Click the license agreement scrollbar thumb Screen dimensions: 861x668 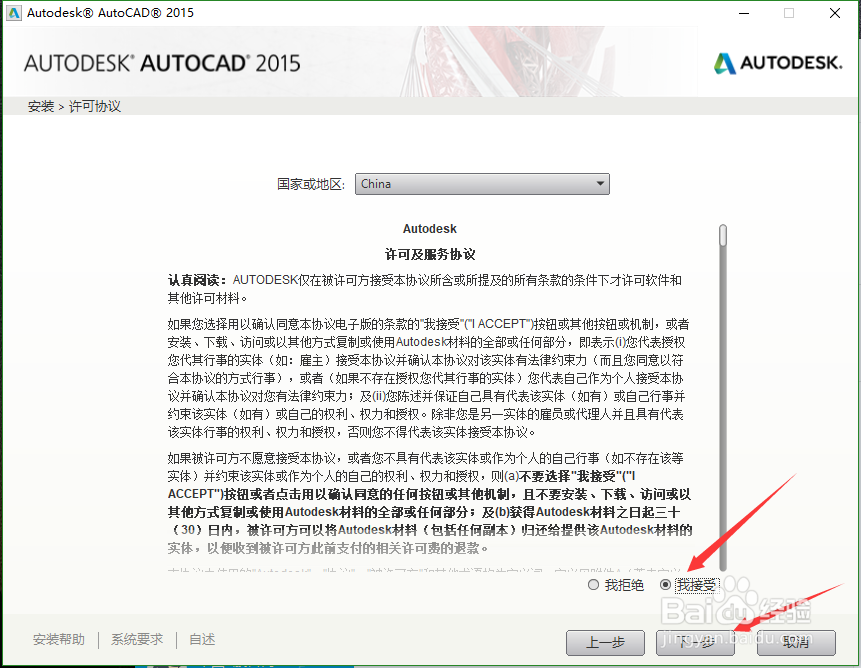click(723, 235)
